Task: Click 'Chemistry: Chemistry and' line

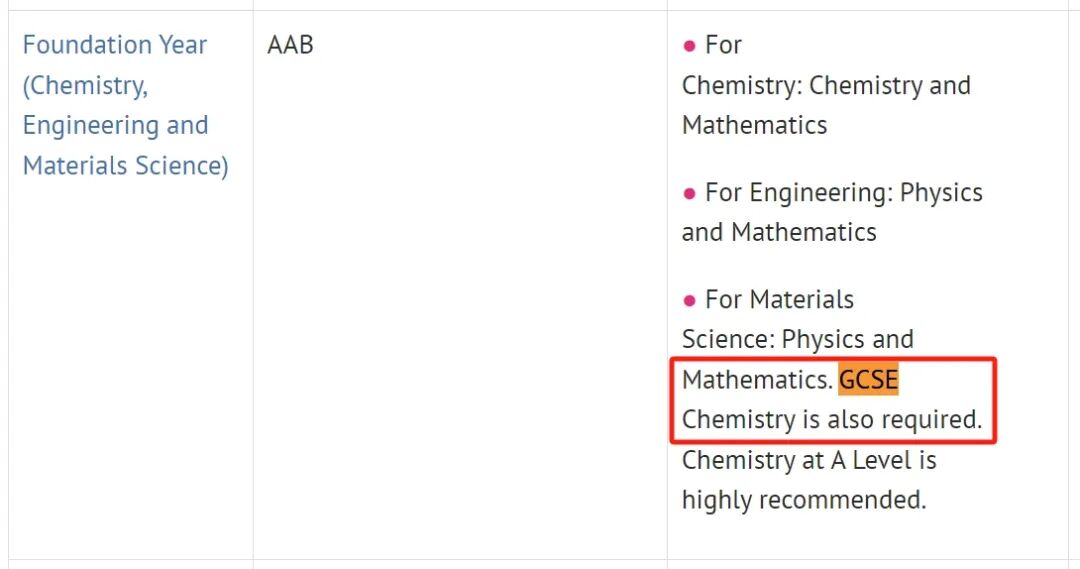Action: (x=826, y=85)
